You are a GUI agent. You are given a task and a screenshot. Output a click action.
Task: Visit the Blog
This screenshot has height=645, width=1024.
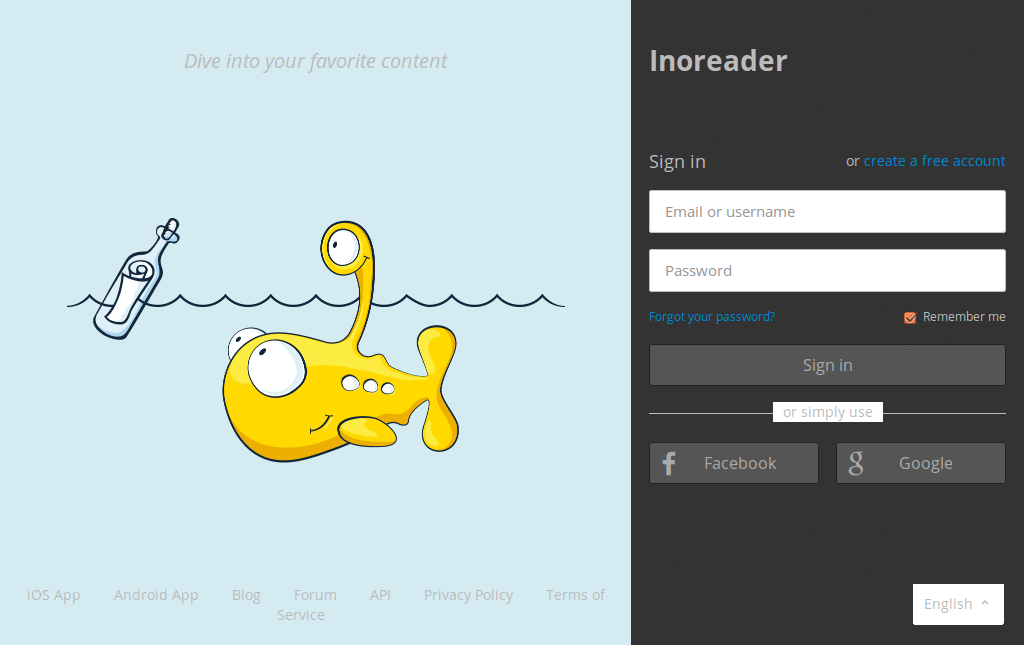[246, 595]
